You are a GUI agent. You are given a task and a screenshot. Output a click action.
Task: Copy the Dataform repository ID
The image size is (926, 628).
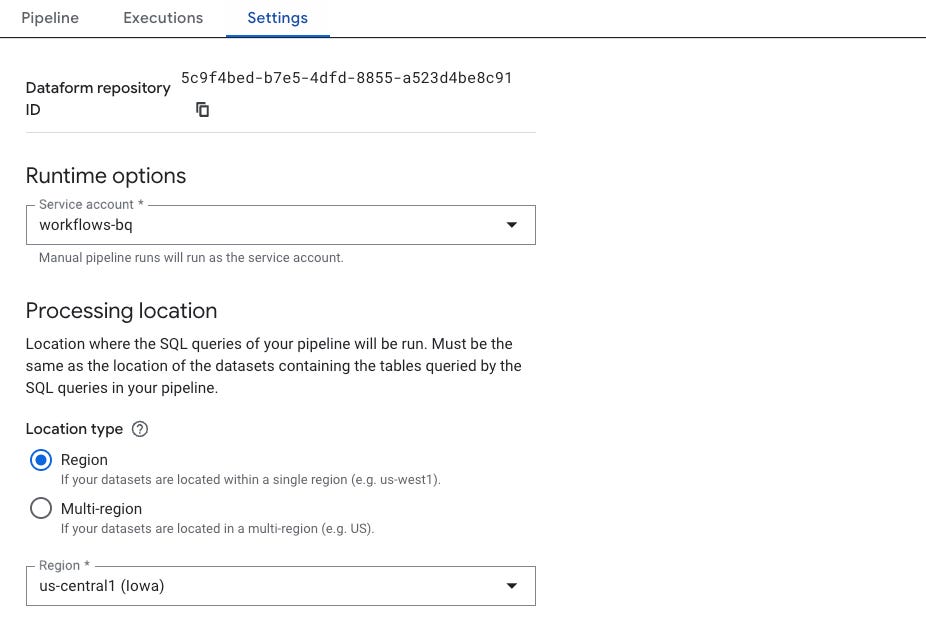[203, 110]
